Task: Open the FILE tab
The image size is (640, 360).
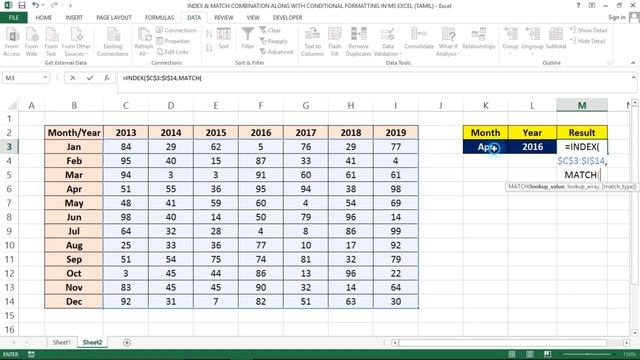Action: click(x=14, y=18)
